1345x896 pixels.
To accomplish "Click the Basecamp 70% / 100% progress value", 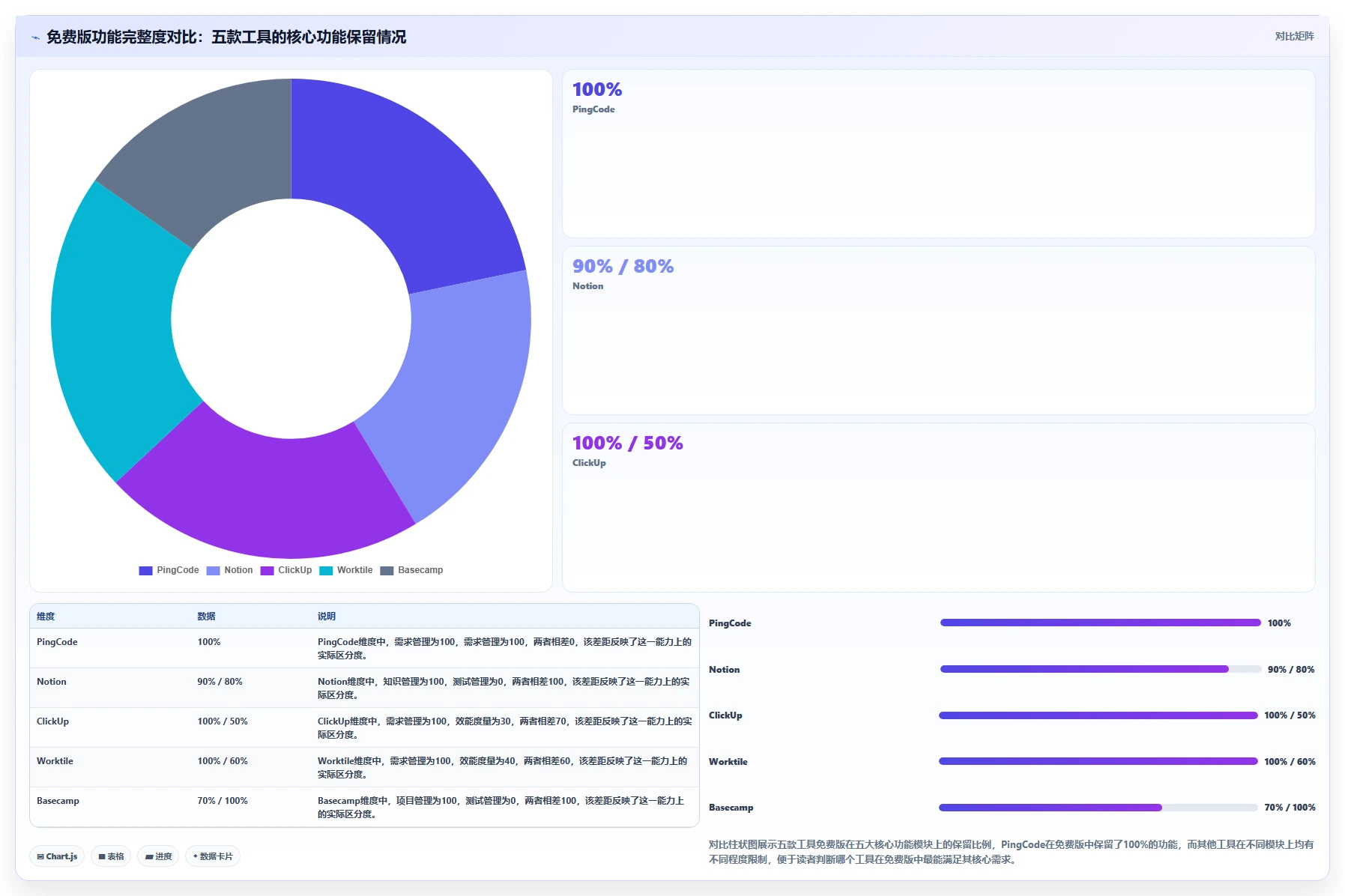I will [x=1290, y=808].
